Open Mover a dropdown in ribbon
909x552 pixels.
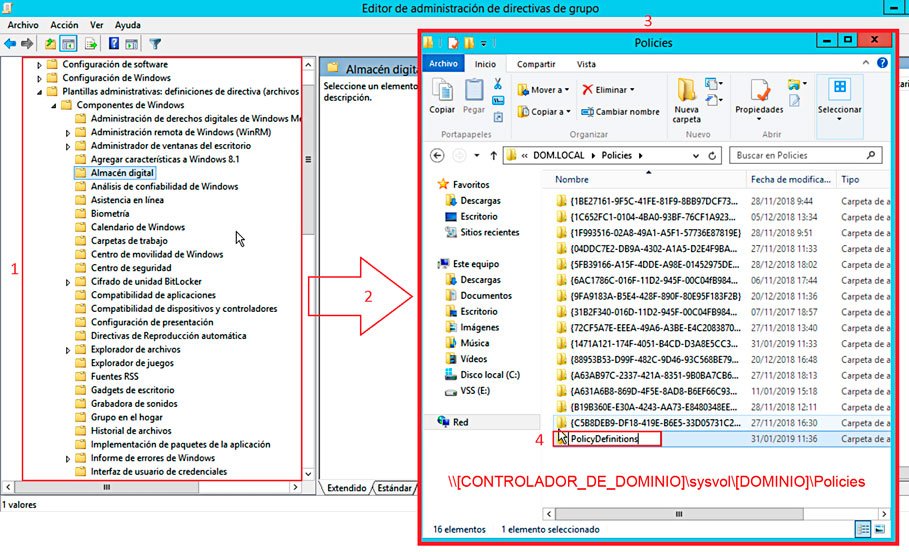tap(543, 90)
